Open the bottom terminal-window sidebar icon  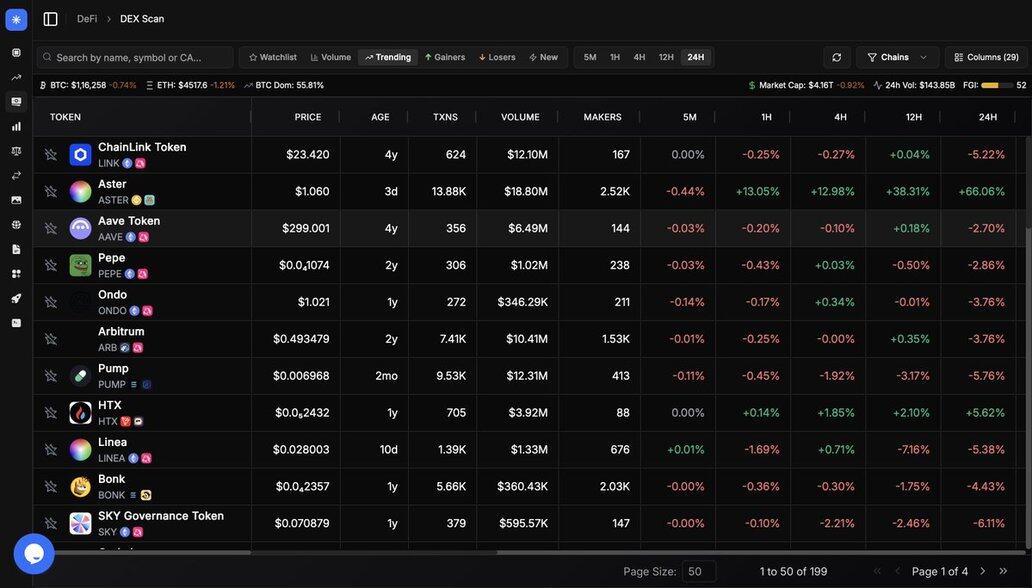[x=16, y=323]
